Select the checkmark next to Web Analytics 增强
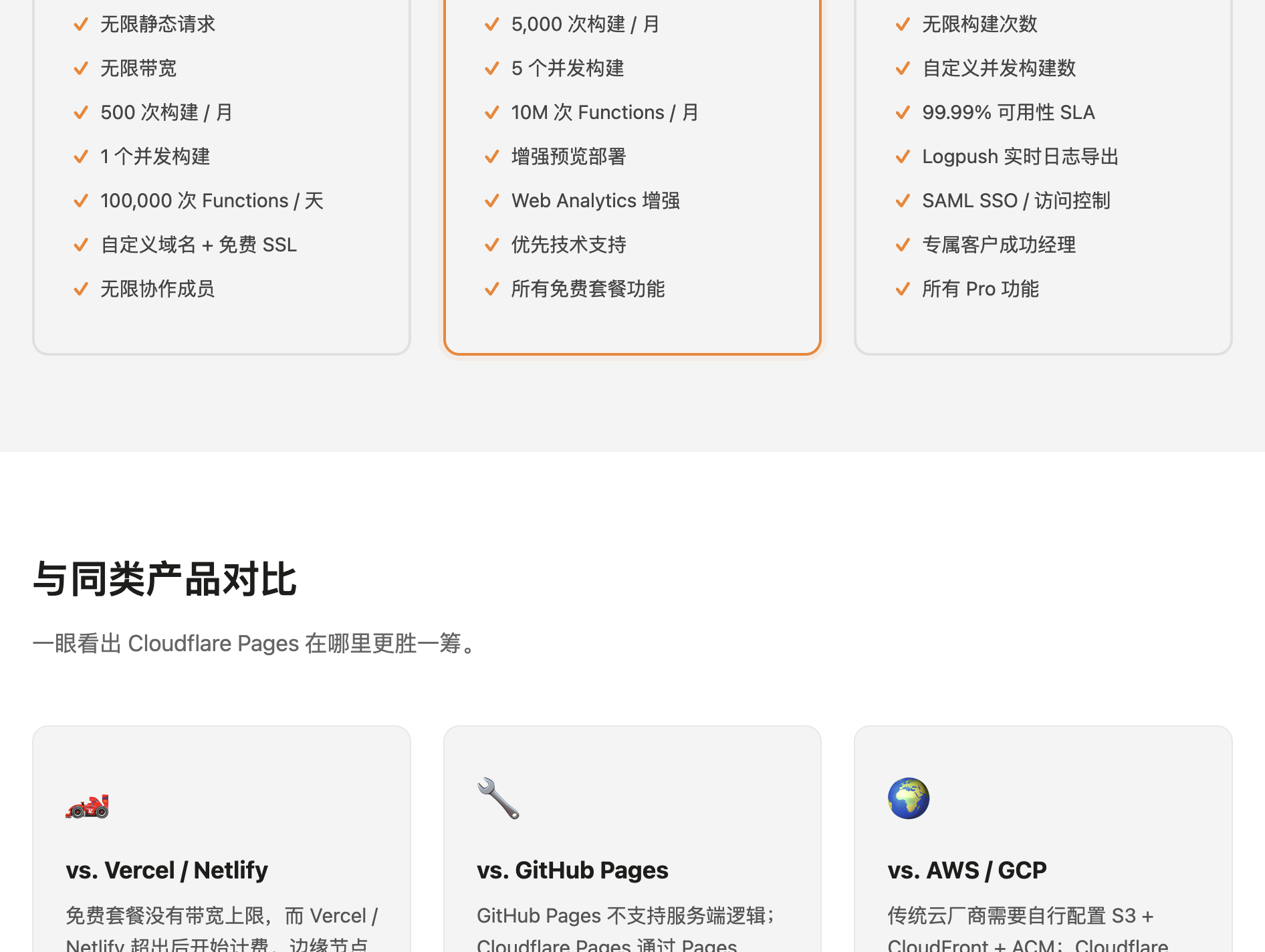1265x952 pixels. pyautogui.click(x=492, y=201)
